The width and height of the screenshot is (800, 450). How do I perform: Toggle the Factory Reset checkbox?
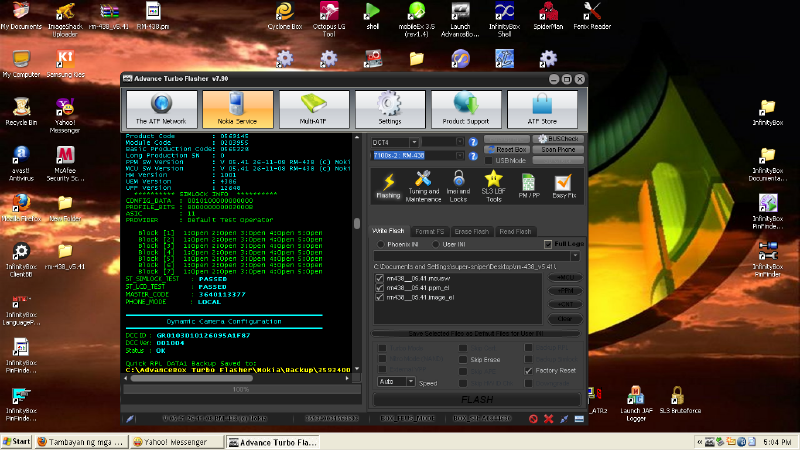coord(529,370)
